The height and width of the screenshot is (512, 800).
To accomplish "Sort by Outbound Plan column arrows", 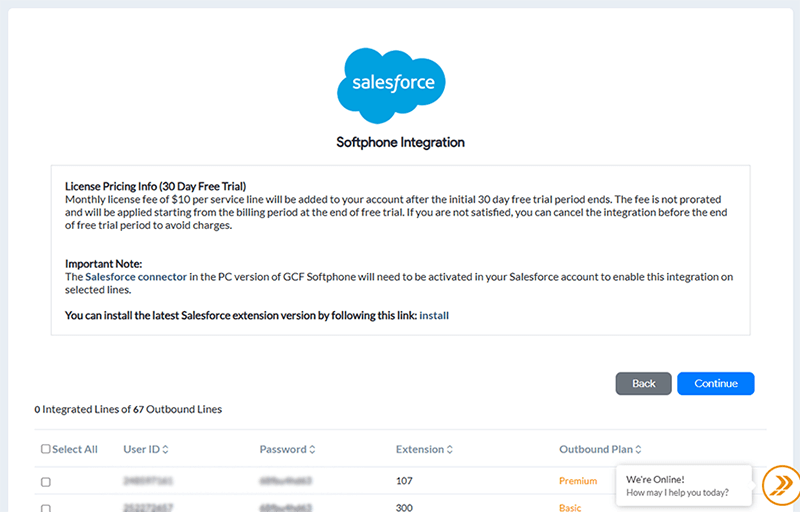I will click(638, 449).
